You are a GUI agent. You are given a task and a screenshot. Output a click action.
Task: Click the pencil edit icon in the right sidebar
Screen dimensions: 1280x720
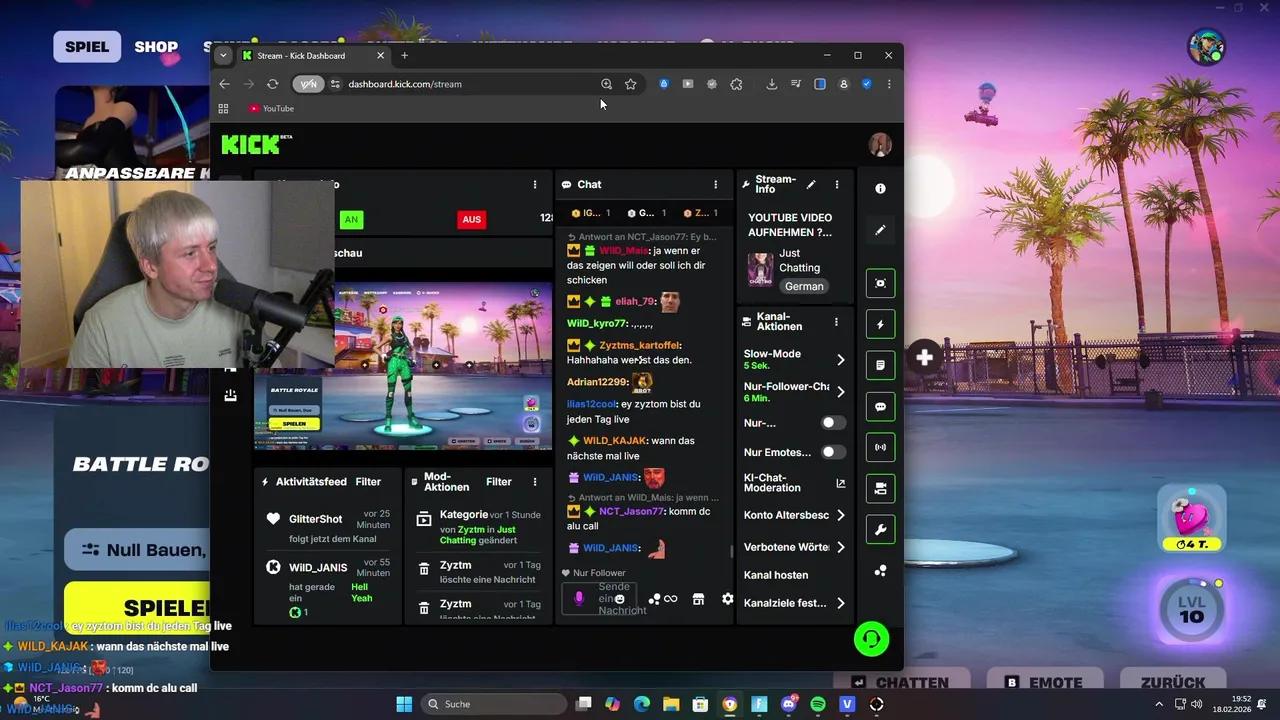tap(880, 230)
